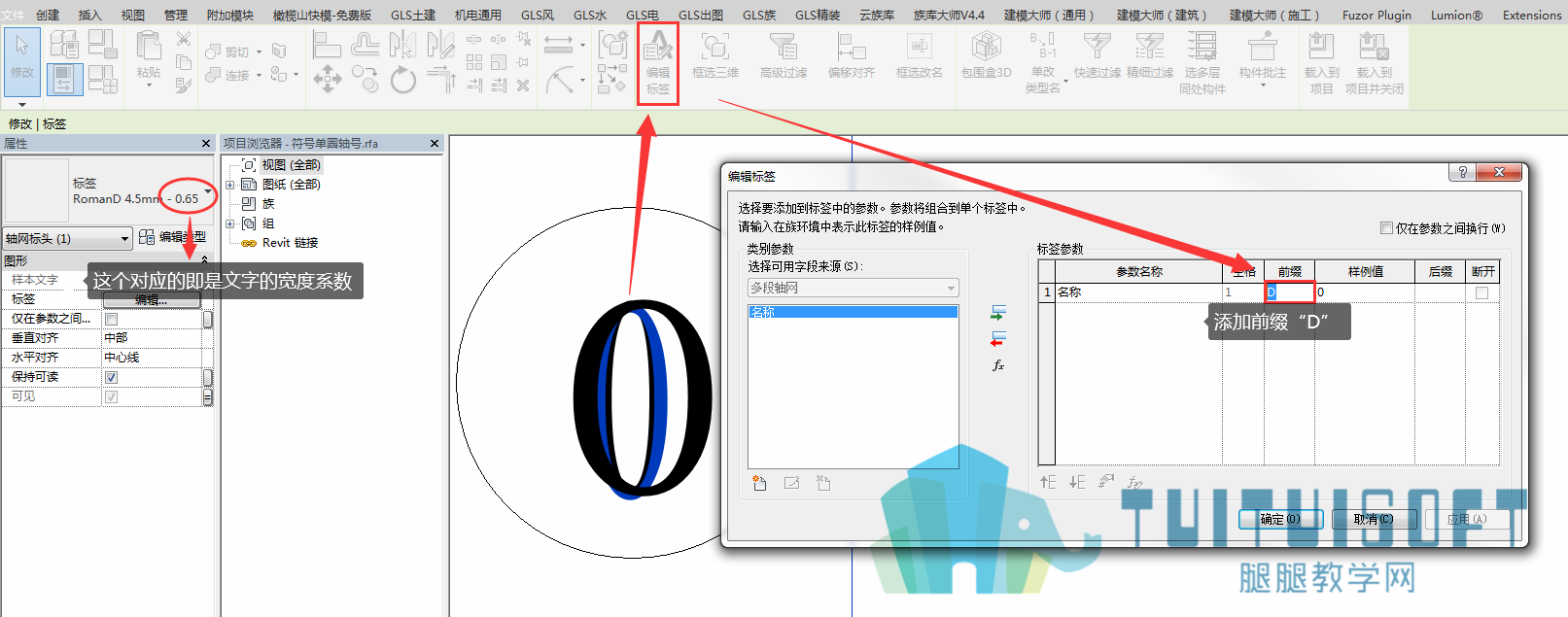
Task: Select 视图 (全部) in project browser
Action: 291,165
